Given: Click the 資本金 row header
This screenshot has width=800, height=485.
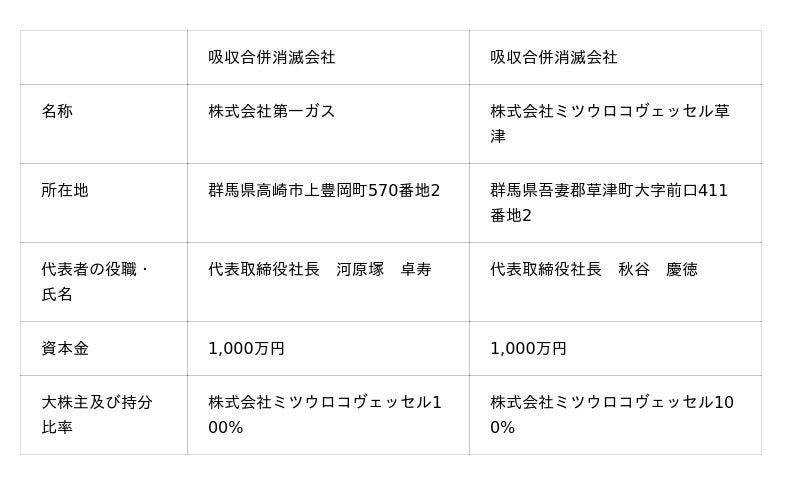Looking at the screenshot, I should tap(65, 349).
